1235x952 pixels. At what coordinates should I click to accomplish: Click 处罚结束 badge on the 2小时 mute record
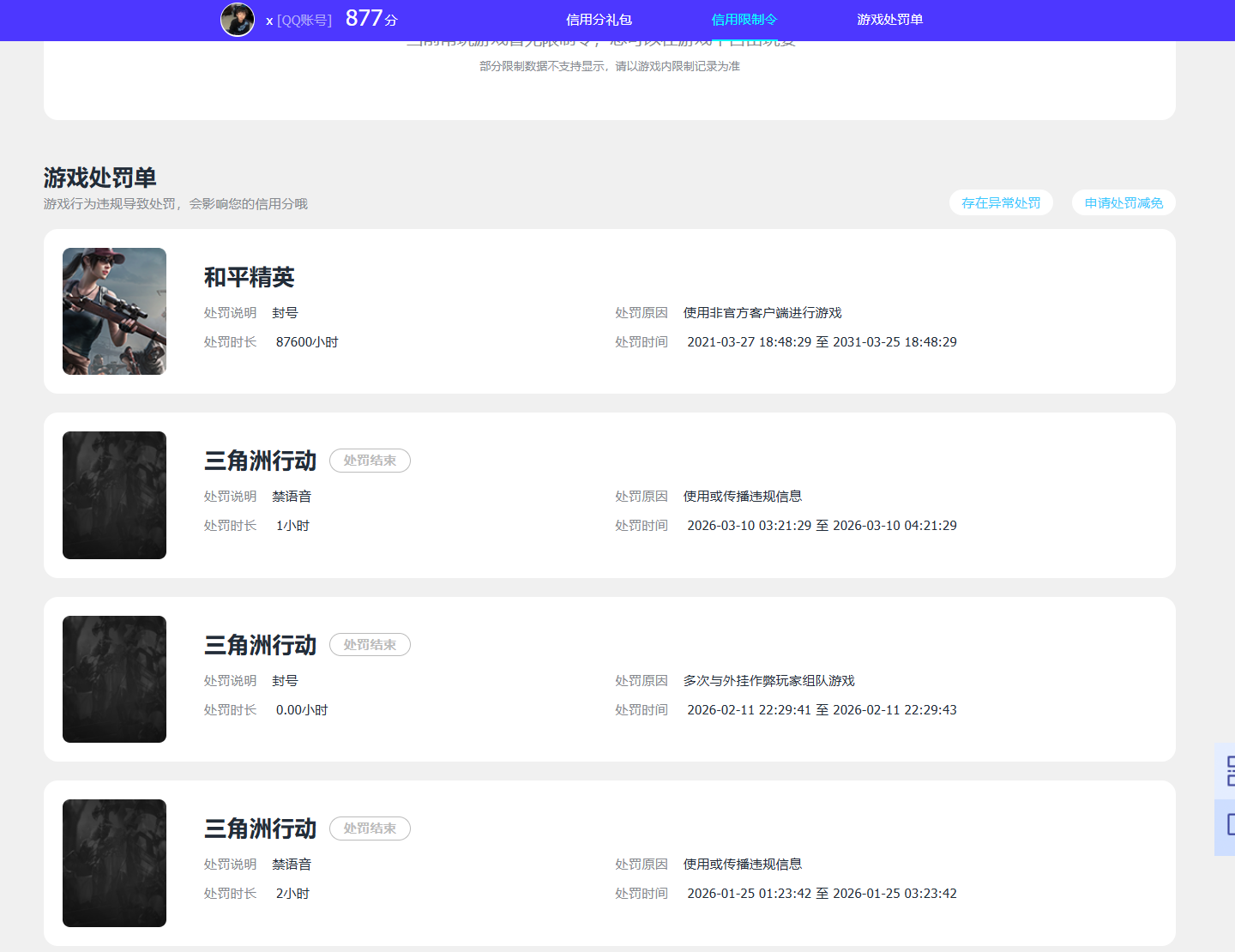pos(370,828)
